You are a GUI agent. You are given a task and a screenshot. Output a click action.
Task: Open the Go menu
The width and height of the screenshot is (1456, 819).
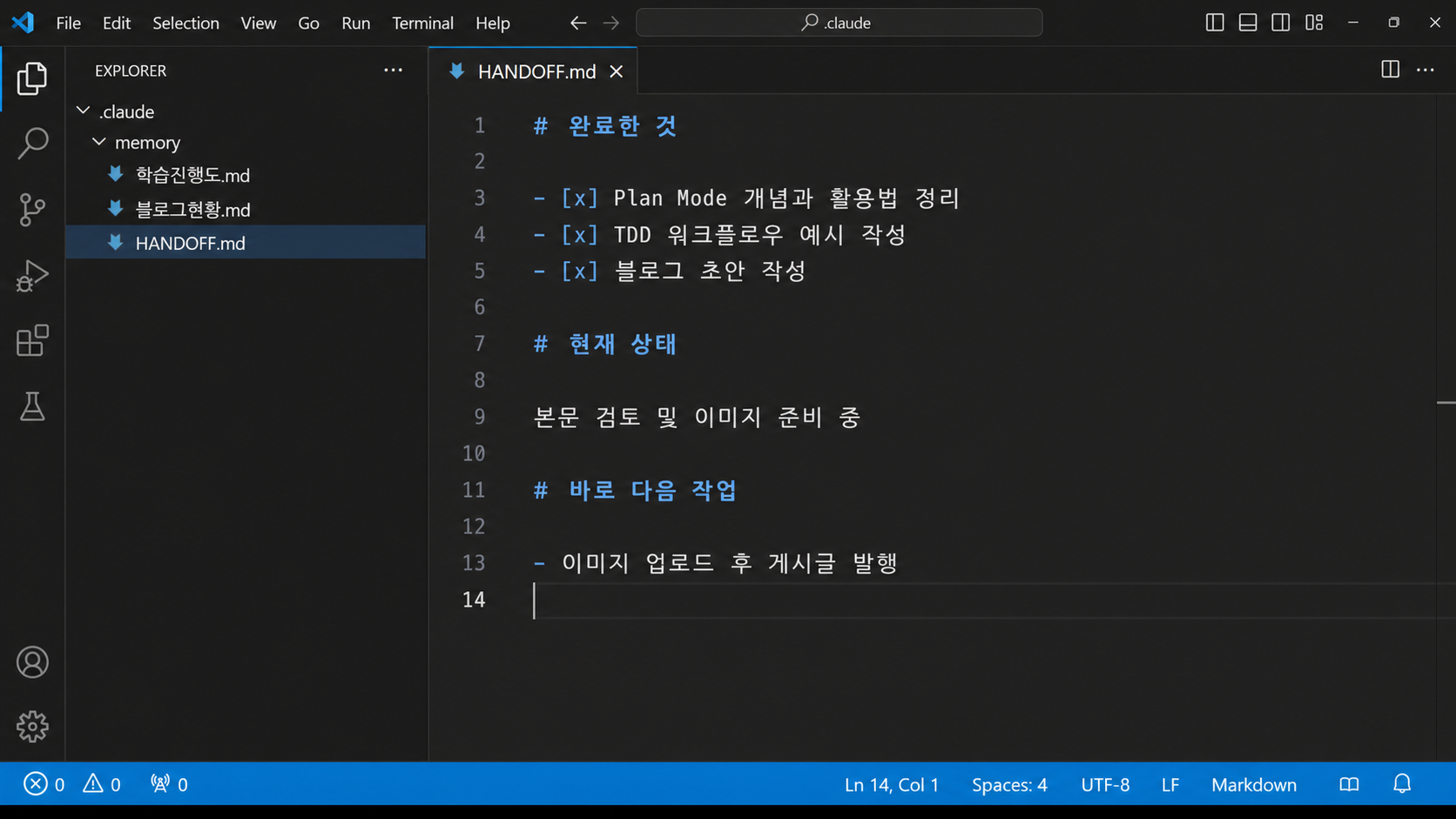click(x=308, y=23)
